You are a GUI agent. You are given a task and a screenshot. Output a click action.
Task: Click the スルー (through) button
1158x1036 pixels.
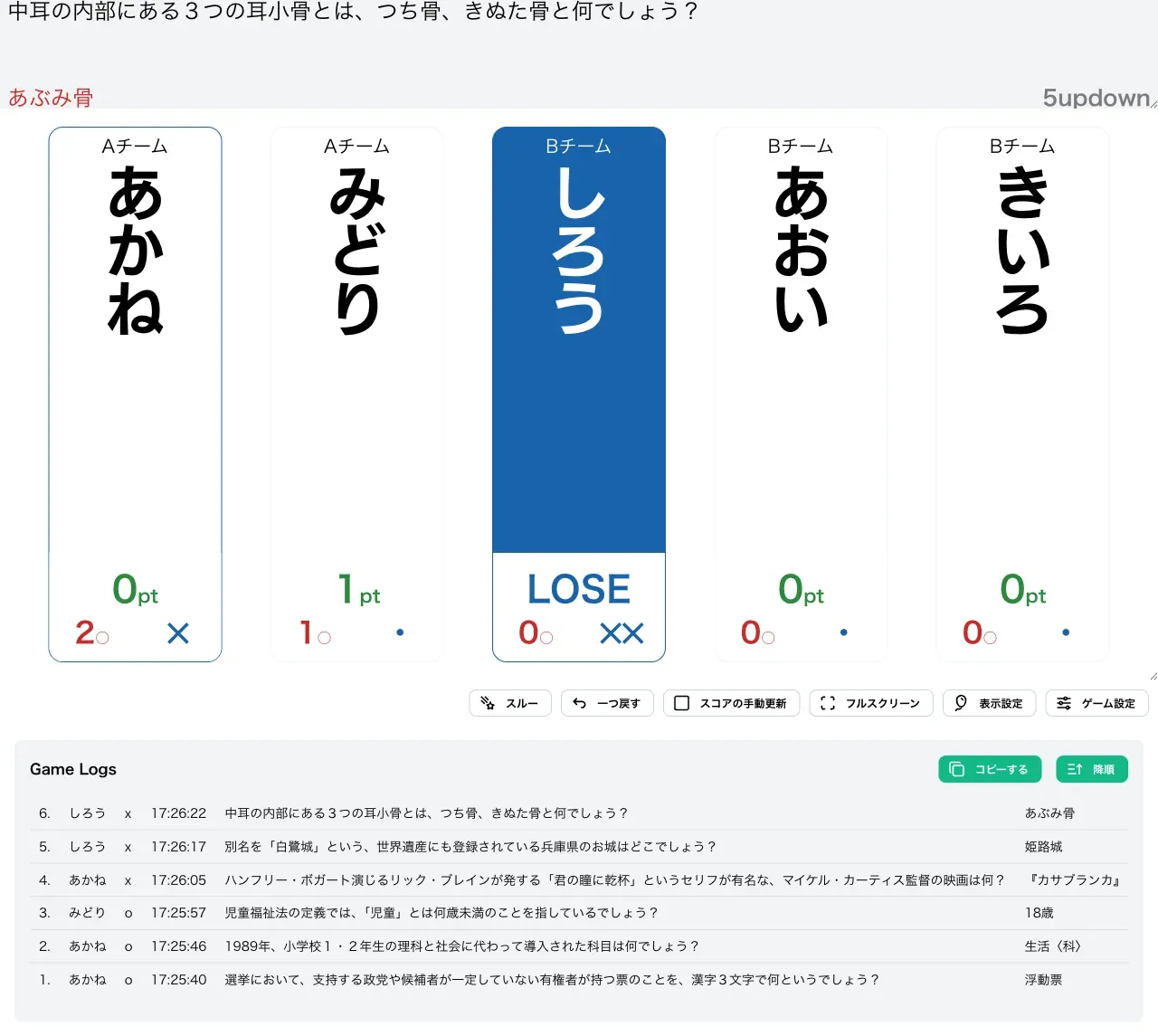pos(510,703)
